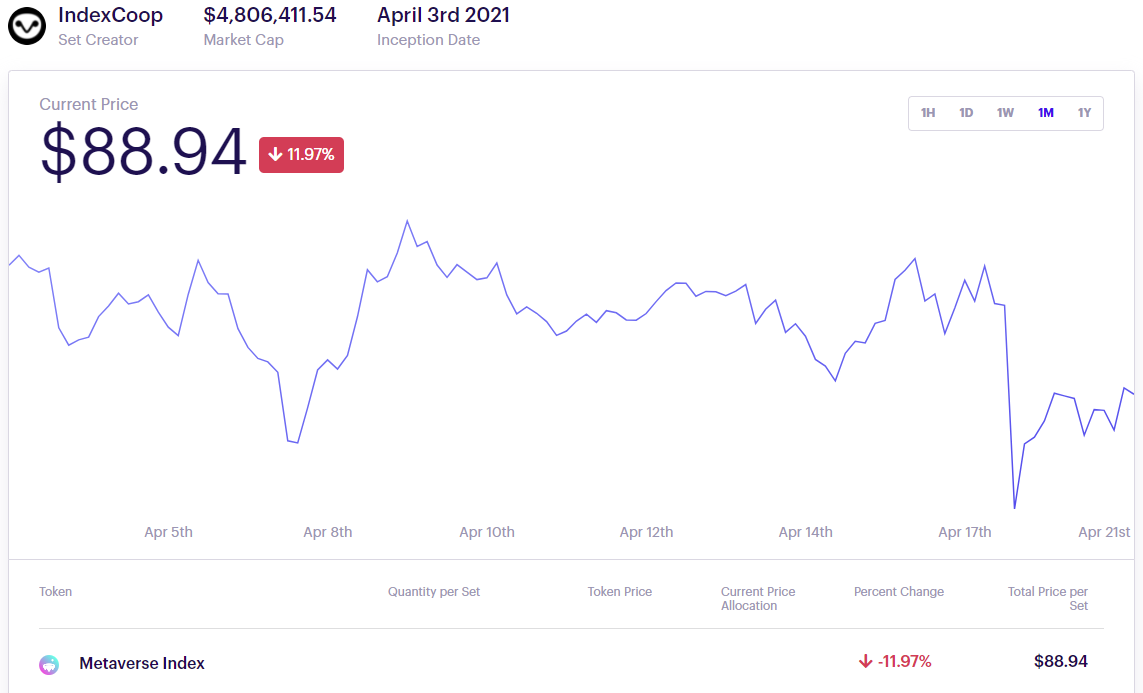This screenshot has height=693, width=1143.
Task: Click the Current Price Allocation column header
Action: tap(758, 598)
